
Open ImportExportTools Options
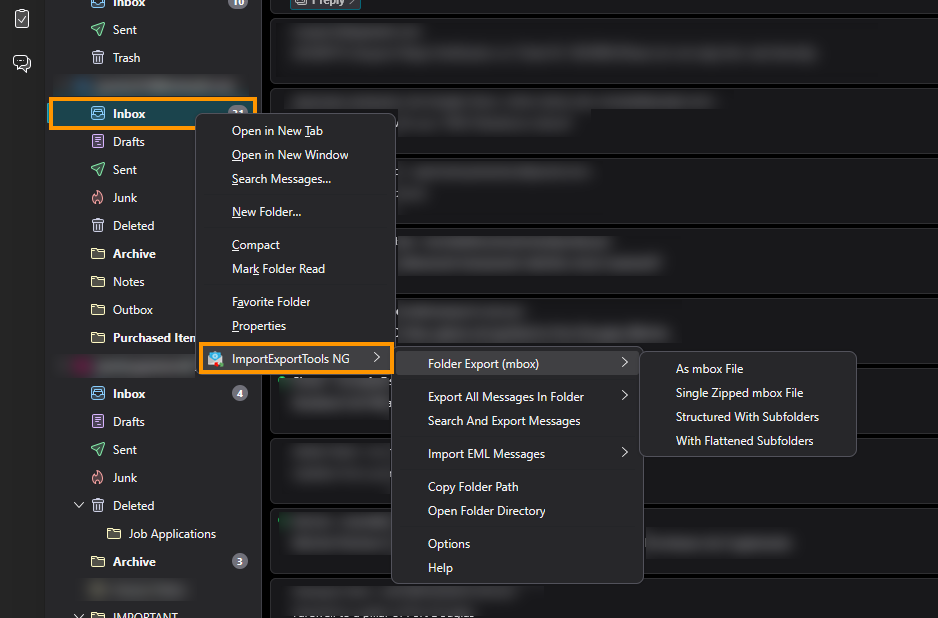449,544
